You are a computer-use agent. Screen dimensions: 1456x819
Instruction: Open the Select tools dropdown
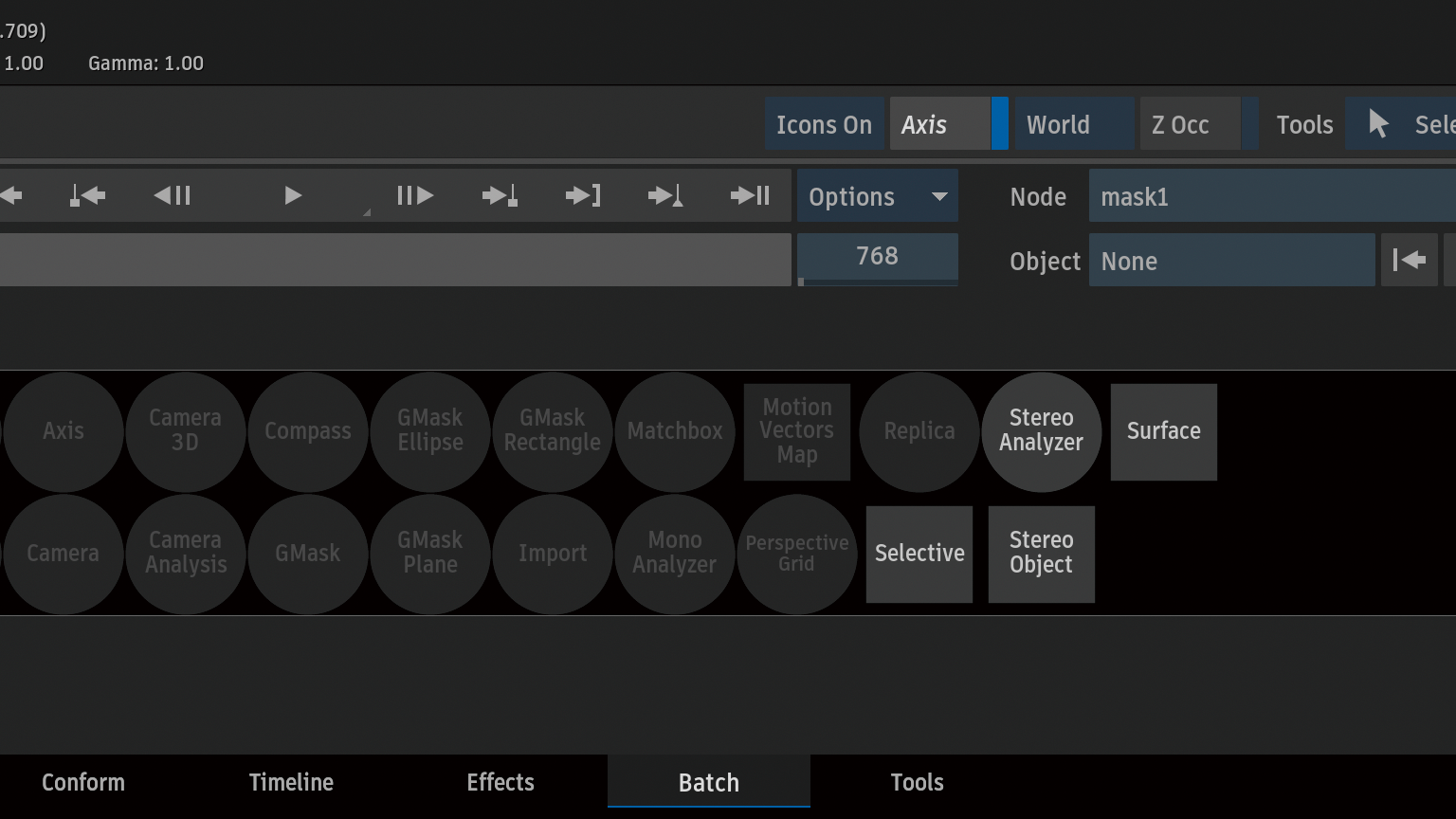point(1403,124)
